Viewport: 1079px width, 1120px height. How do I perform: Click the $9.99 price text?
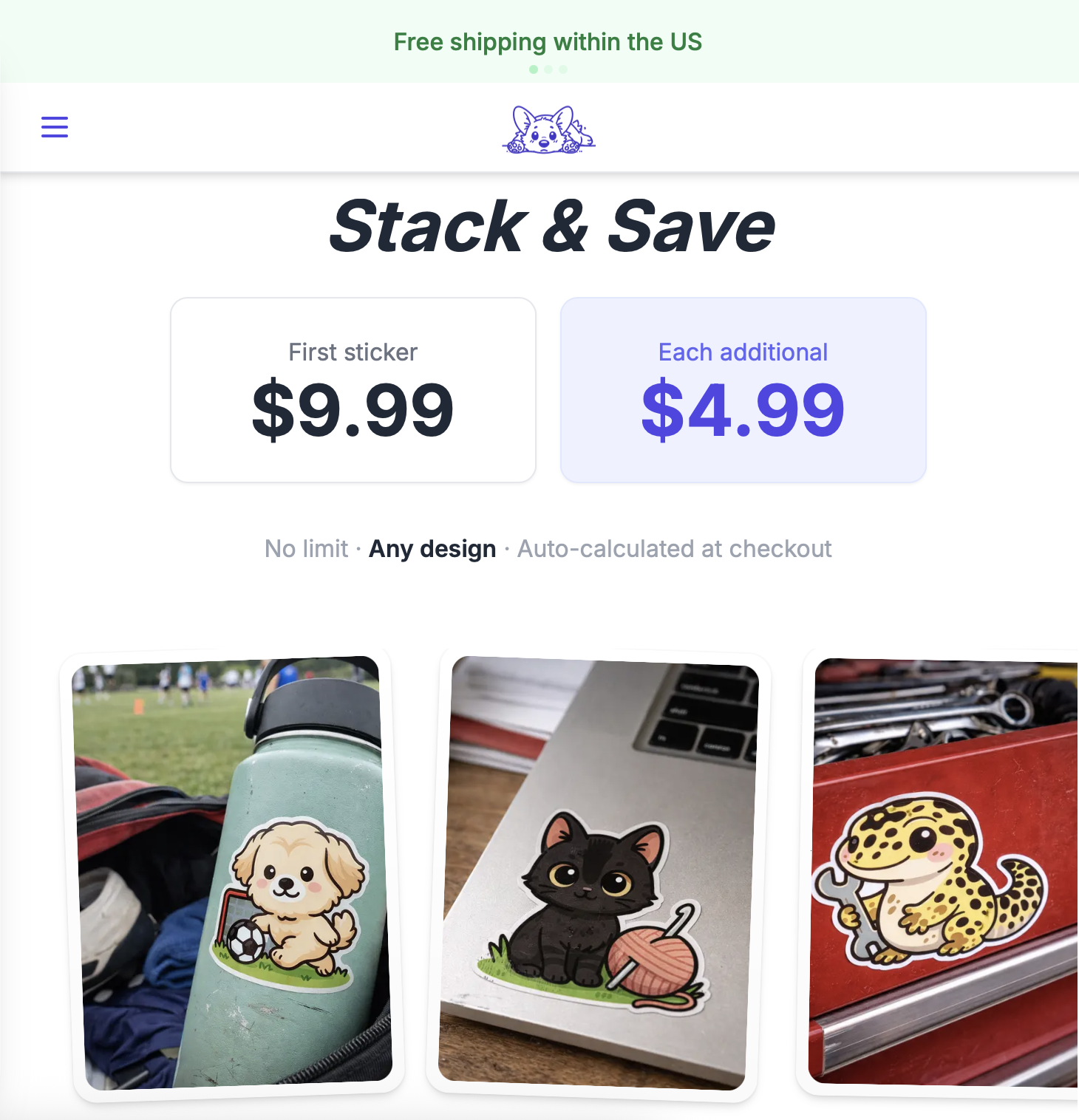point(353,409)
